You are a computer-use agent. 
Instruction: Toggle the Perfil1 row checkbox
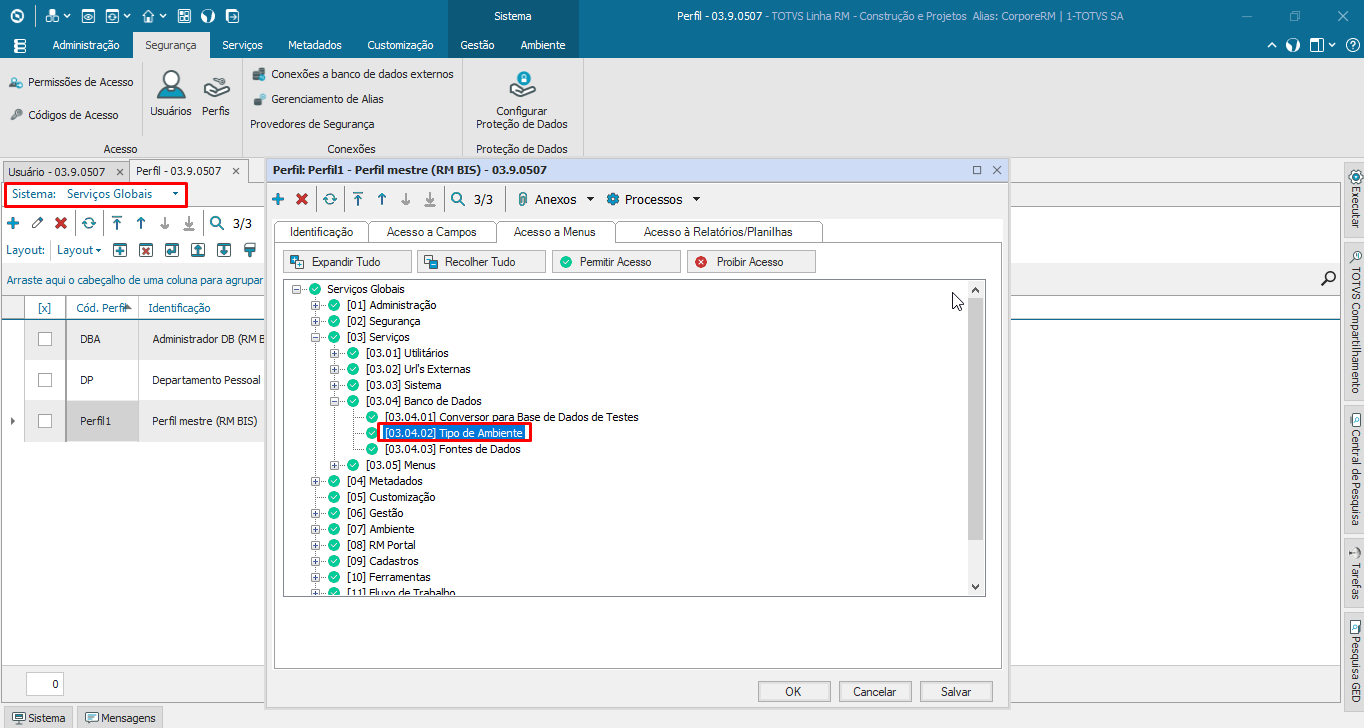click(x=45, y=421)
